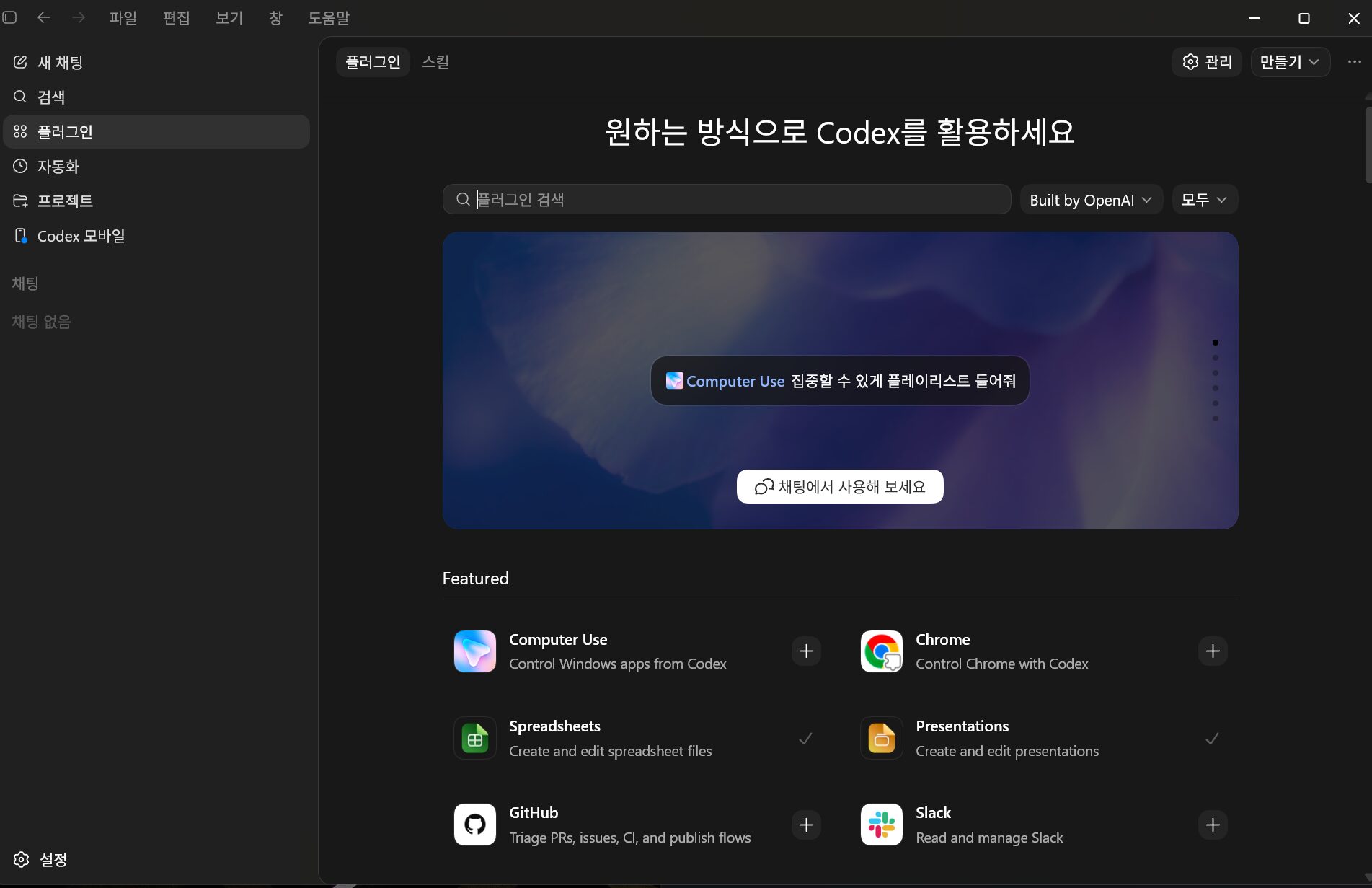Select the second carousel dot
1372x888 pixels.
coord(1216,358)
